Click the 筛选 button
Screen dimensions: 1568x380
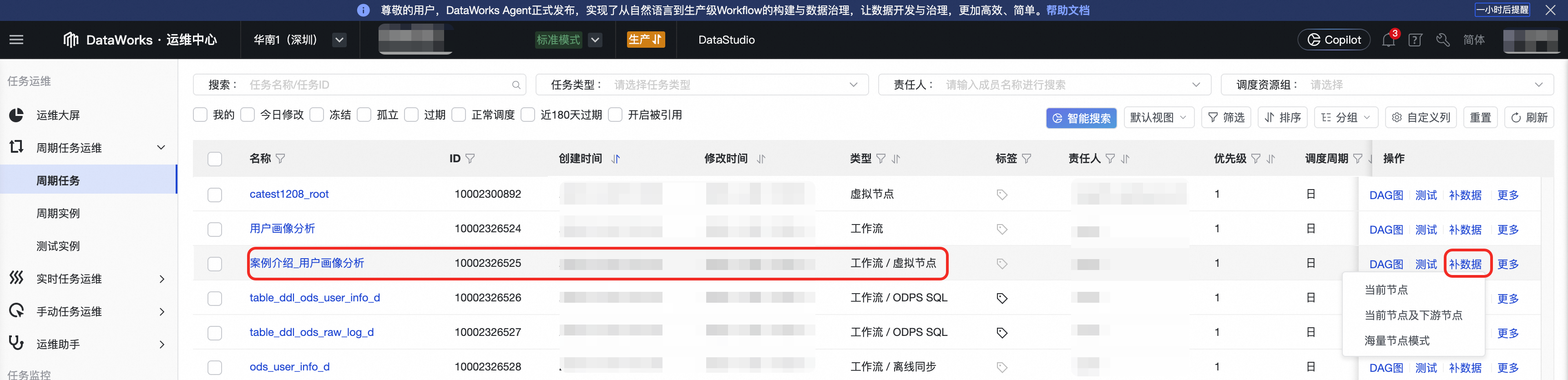[x=1226, y=117]
